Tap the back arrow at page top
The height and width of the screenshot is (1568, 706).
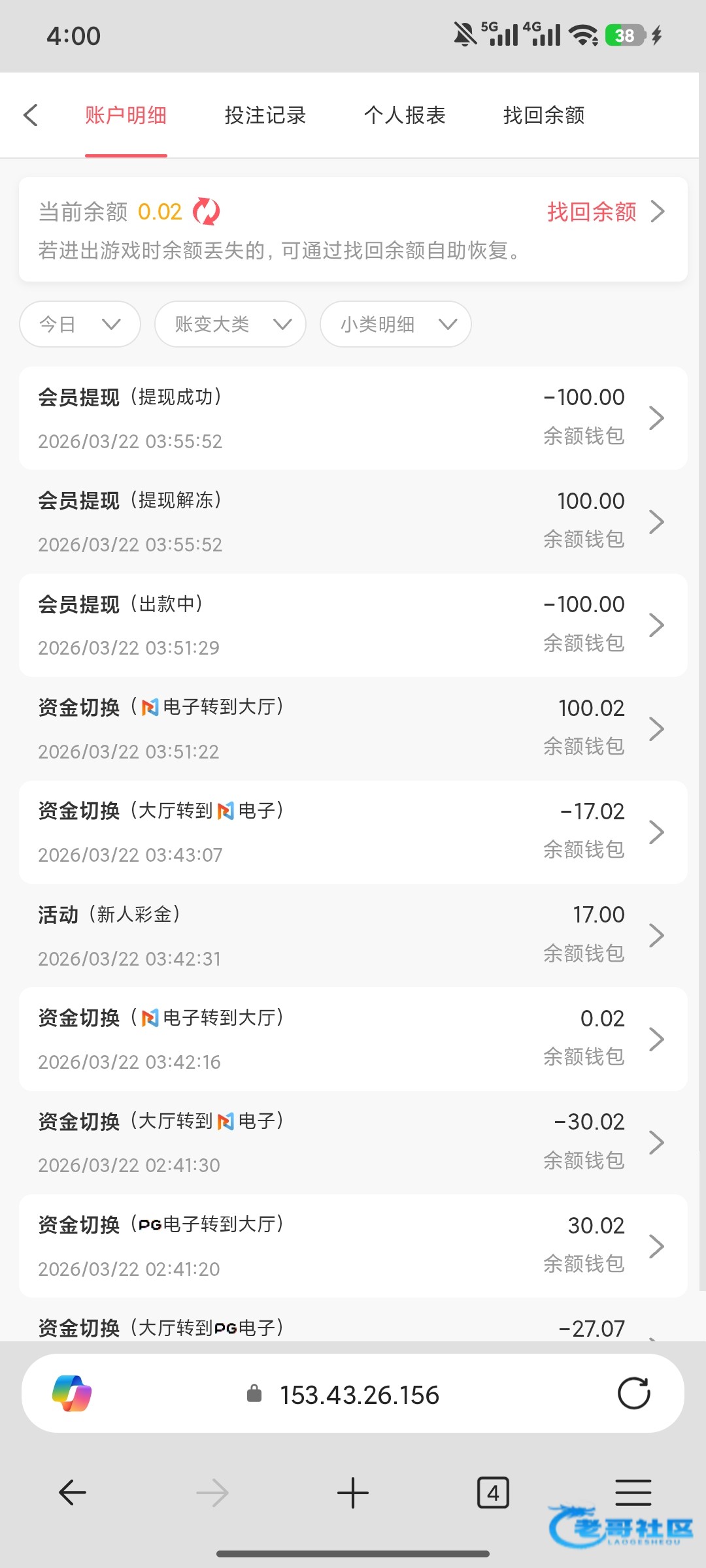pyautogui.click(x=31, y=115)
